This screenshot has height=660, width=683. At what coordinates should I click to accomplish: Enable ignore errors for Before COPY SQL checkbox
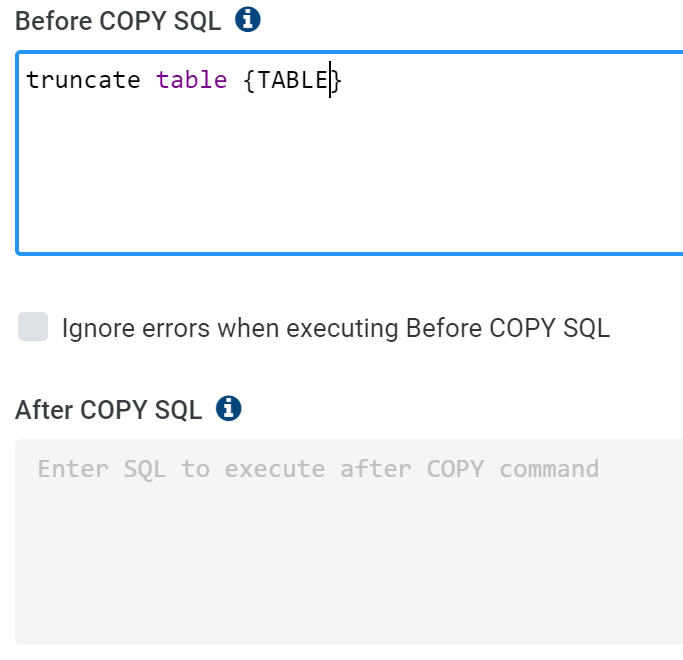click(33, 327)
